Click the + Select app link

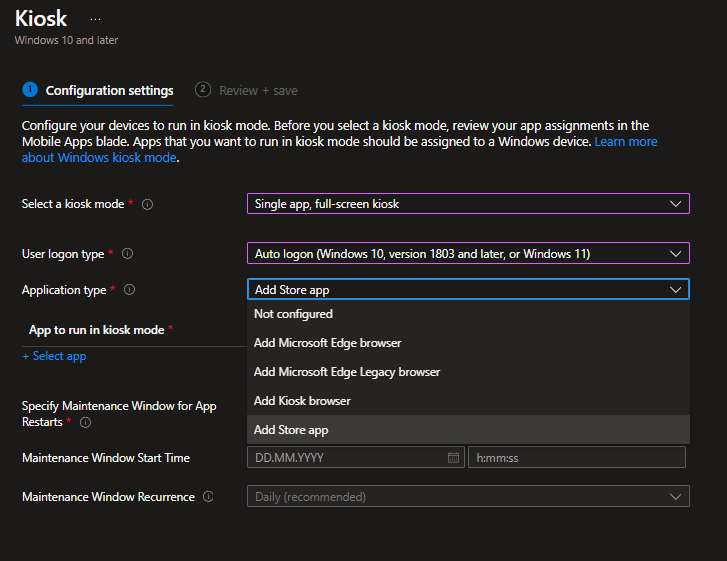pyautogui.click(x=54, y=356)
